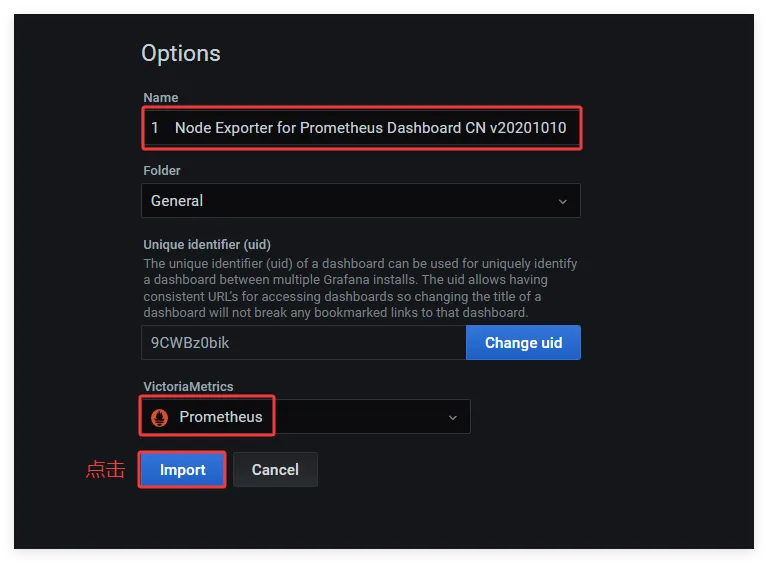Click the red 点击 annotation text
This screenshot has width=768, height=563.
(x=105, y=470)
